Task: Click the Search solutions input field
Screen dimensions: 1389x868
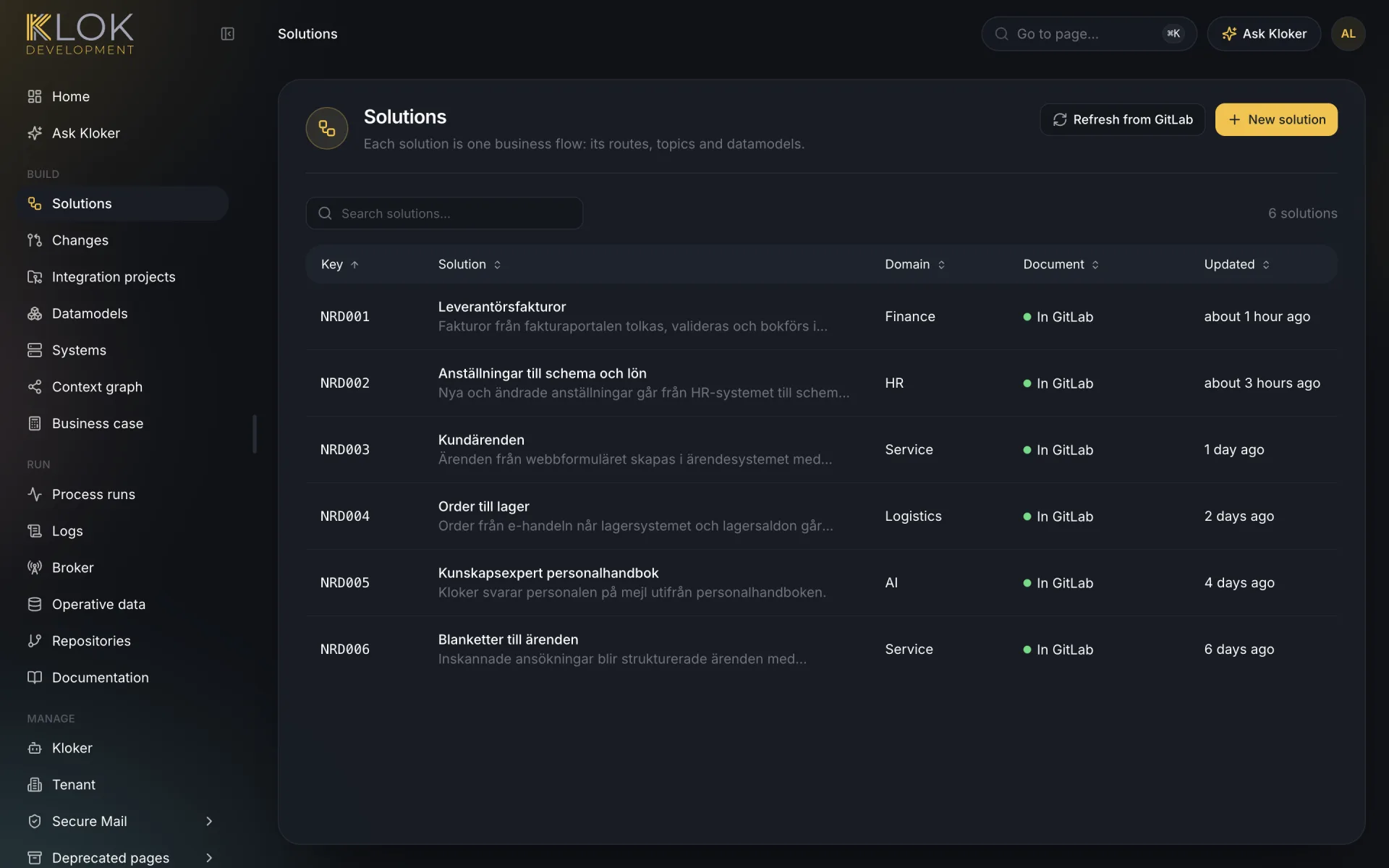Action: pos(444,213)
